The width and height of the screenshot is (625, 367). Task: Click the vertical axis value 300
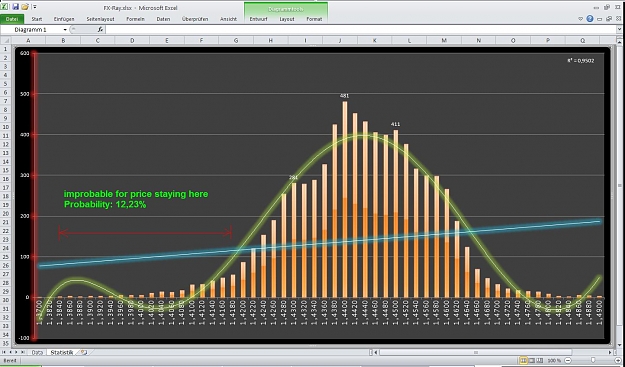pos(25,175)
